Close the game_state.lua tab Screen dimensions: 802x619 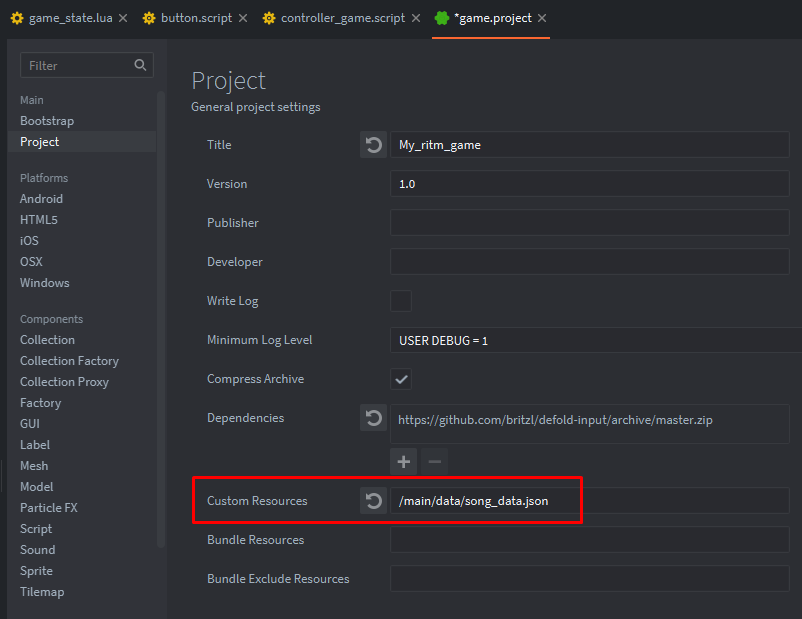(x=123, y=19)
